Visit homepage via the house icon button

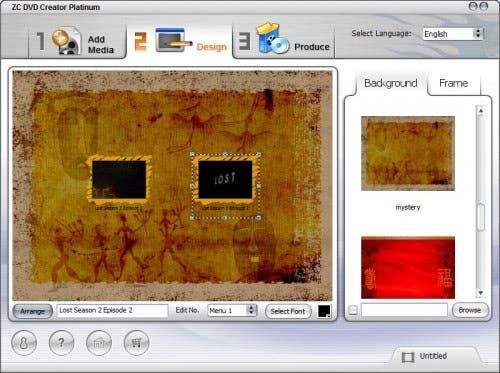(x=99, y=343)
